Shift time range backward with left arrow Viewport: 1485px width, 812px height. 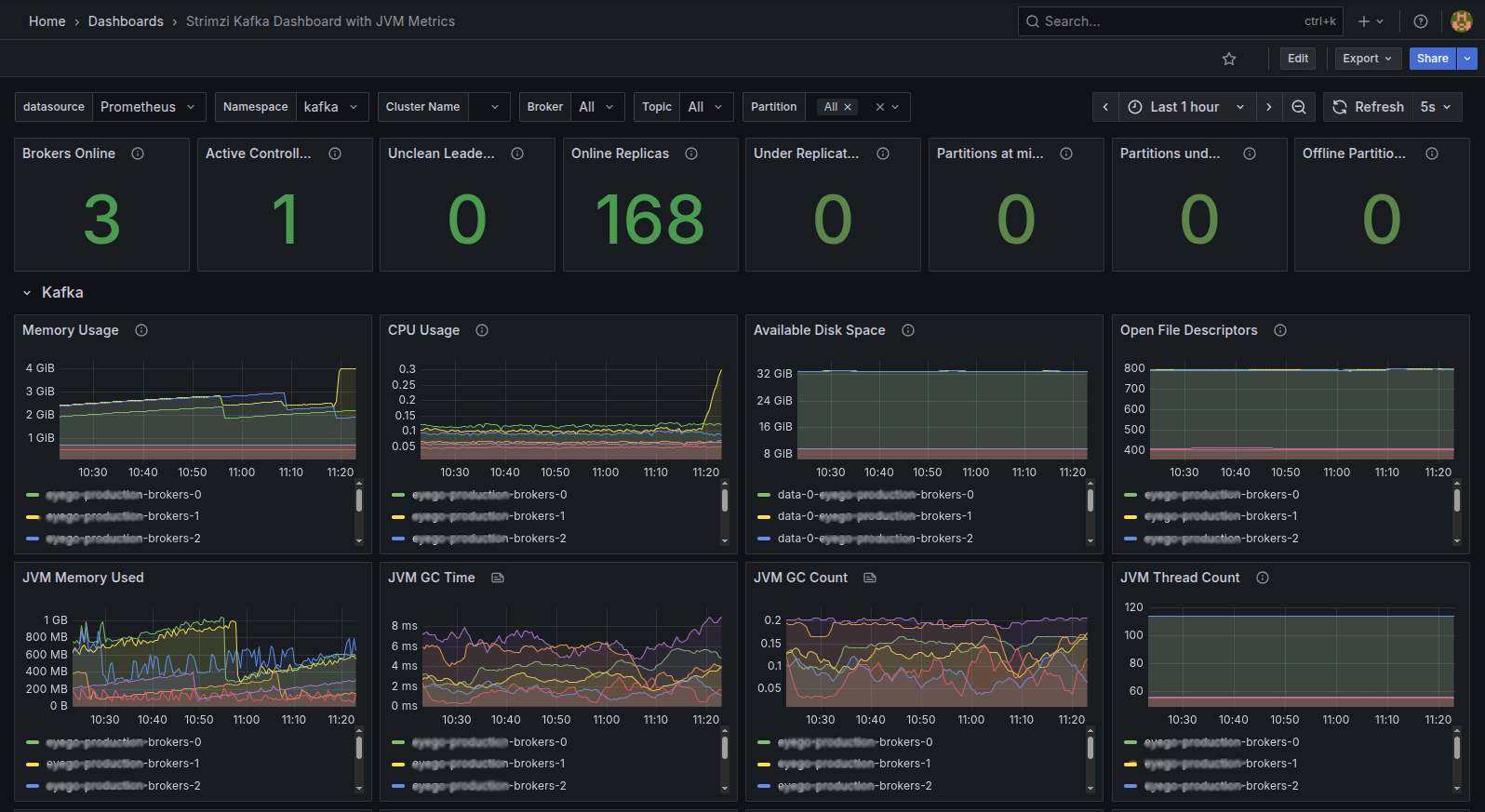(1105, 107)
